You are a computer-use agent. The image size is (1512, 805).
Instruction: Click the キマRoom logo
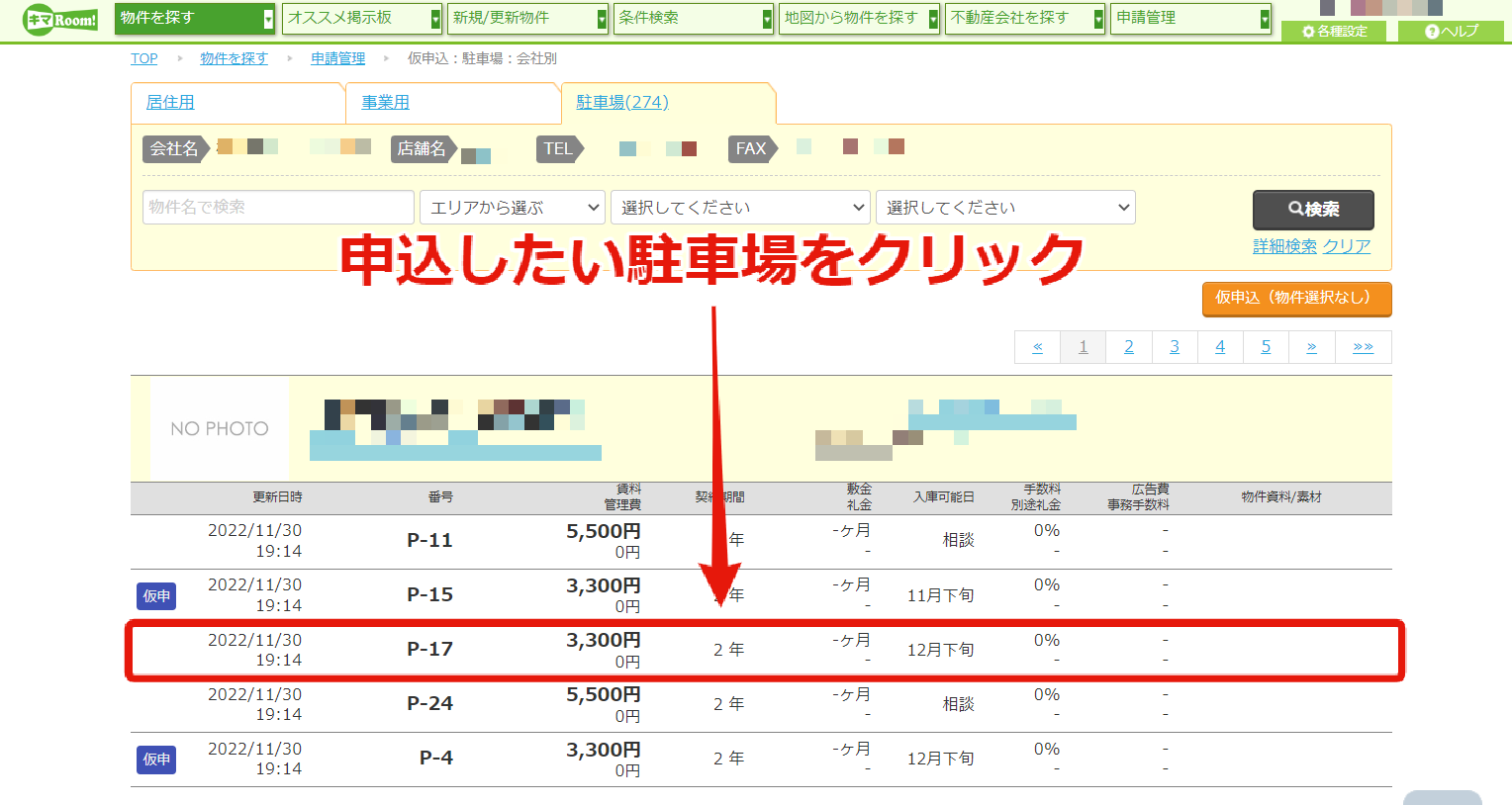60,19
